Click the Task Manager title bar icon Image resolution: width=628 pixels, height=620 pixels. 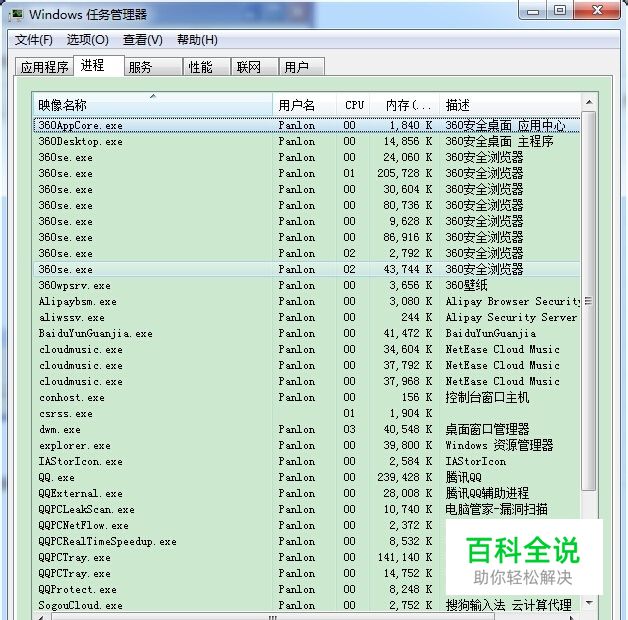point(17,15)
